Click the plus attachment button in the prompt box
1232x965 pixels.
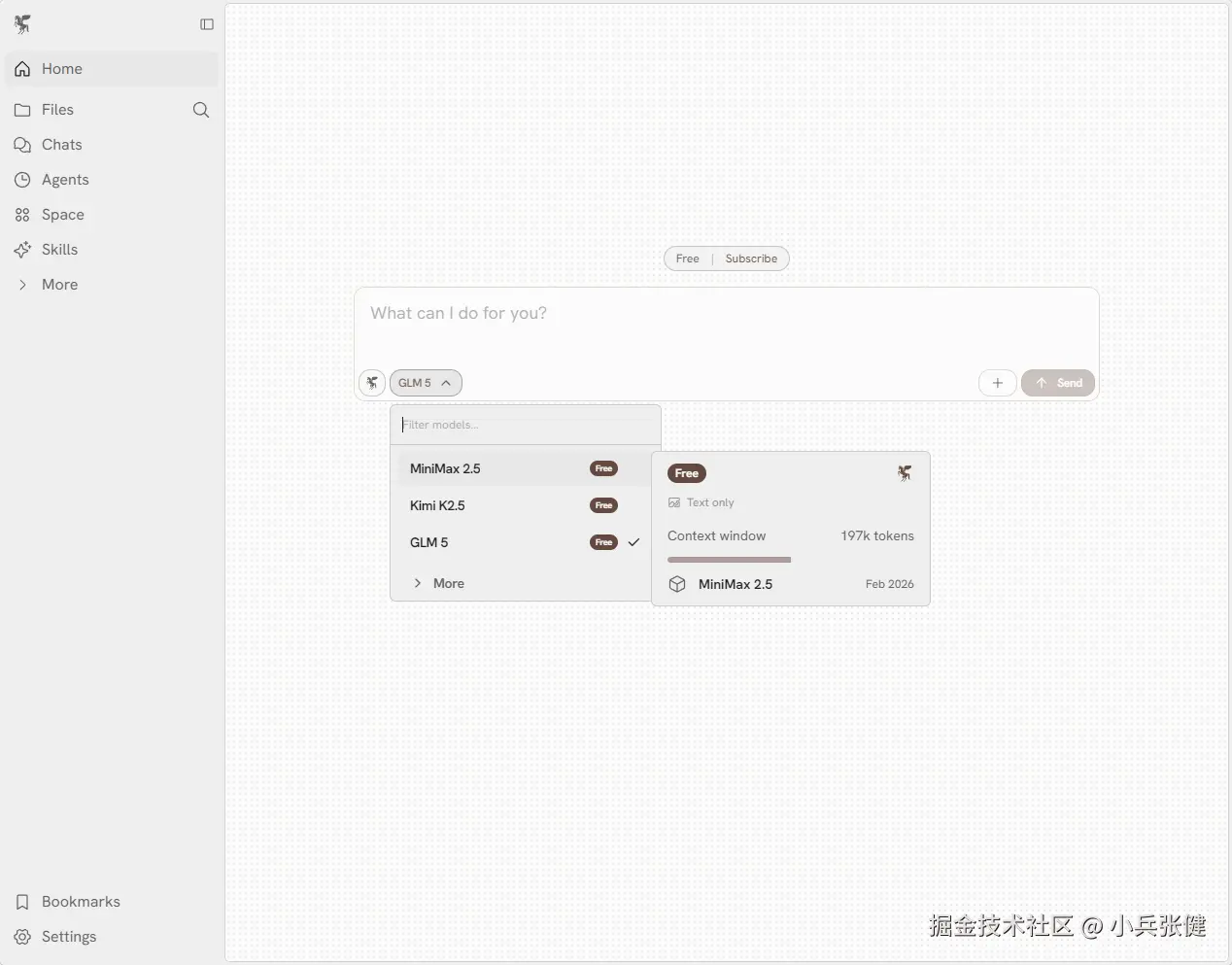998,383
